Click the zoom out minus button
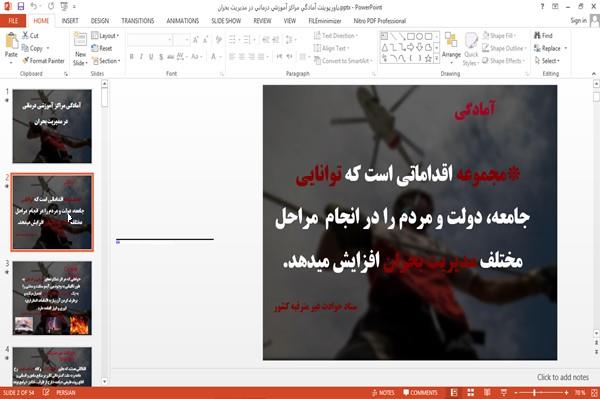Screen dimensions: 600x399 pos(516,392)
